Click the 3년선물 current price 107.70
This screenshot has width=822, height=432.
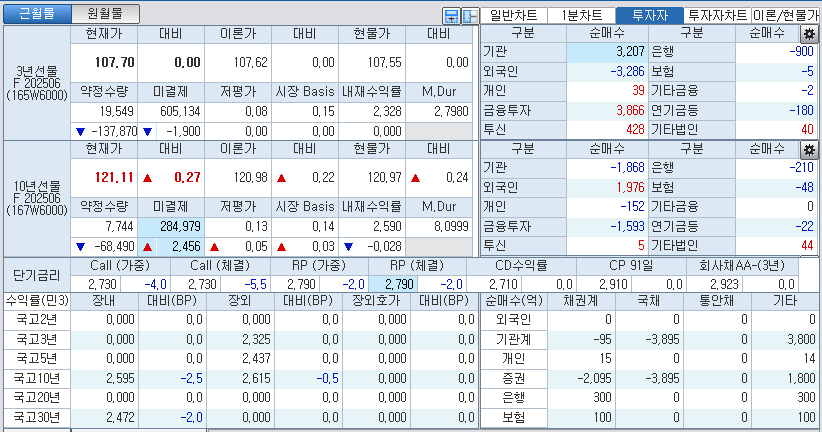click(114, 62)
